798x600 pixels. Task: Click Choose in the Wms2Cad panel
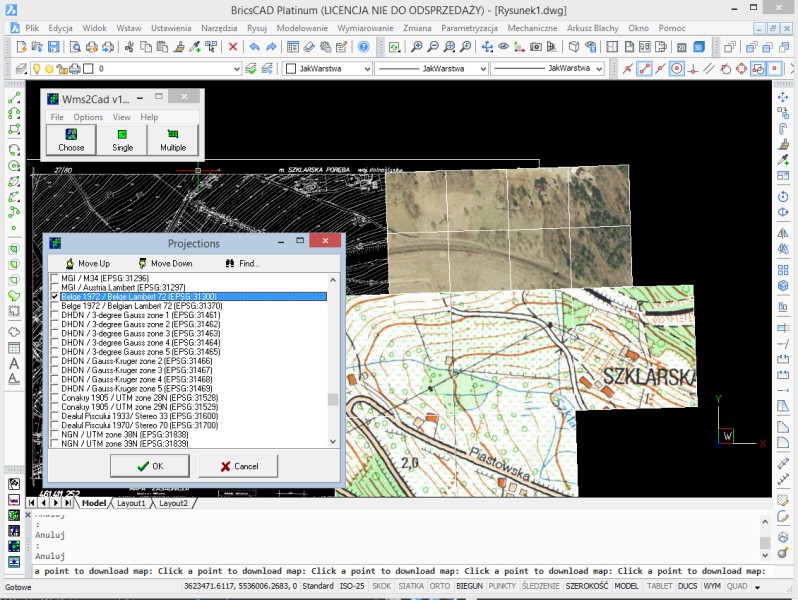tap(71, 140)
